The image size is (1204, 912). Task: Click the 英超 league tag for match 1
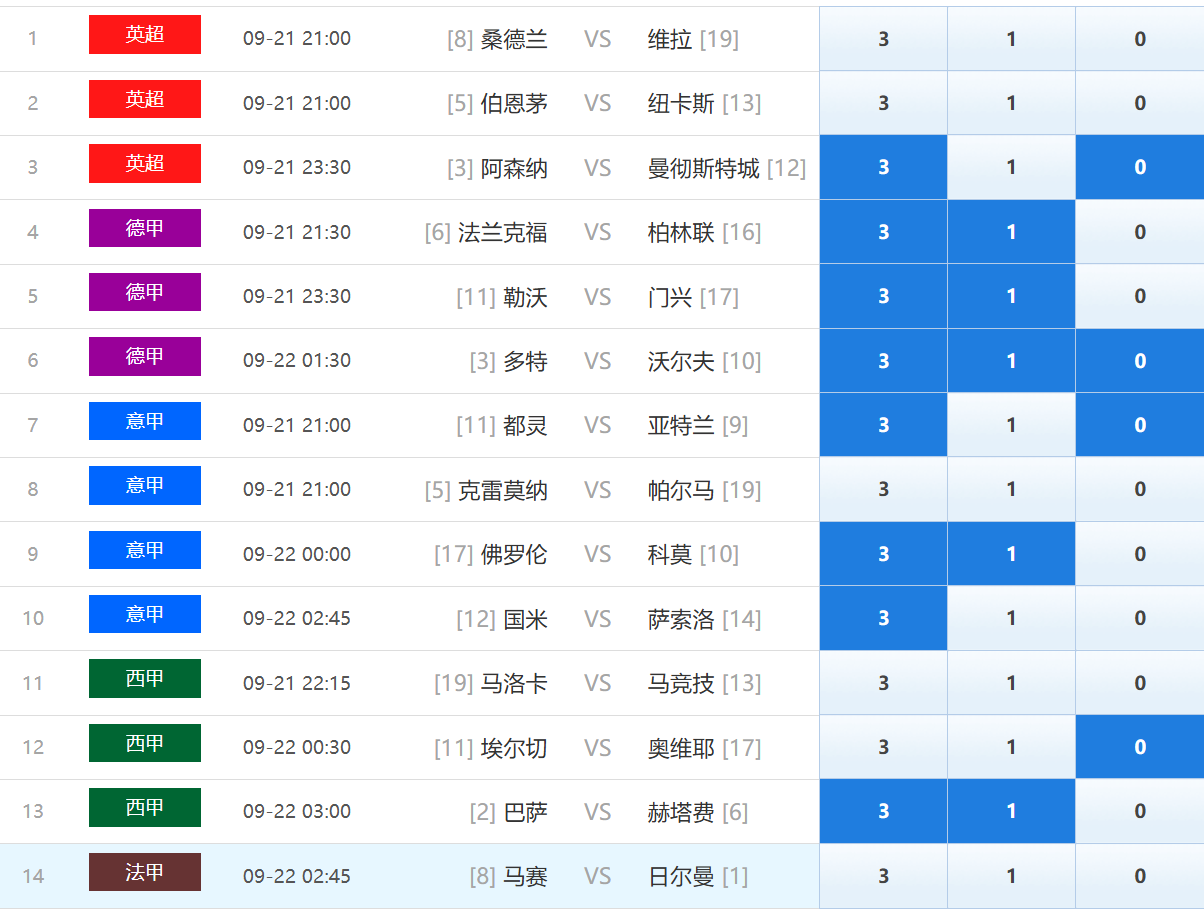point(145,35)
